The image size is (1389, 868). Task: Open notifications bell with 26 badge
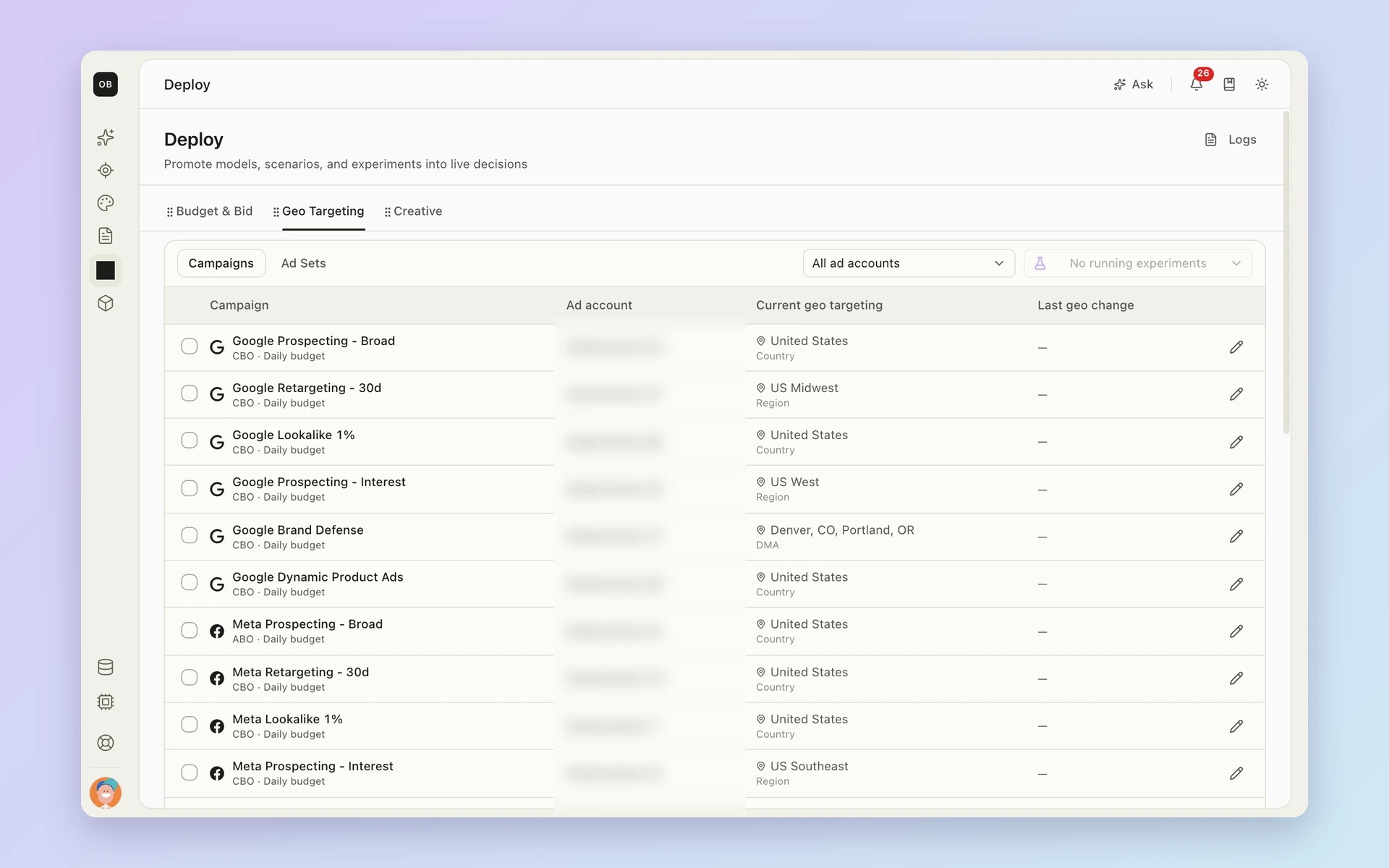(x=1197, y=84)
